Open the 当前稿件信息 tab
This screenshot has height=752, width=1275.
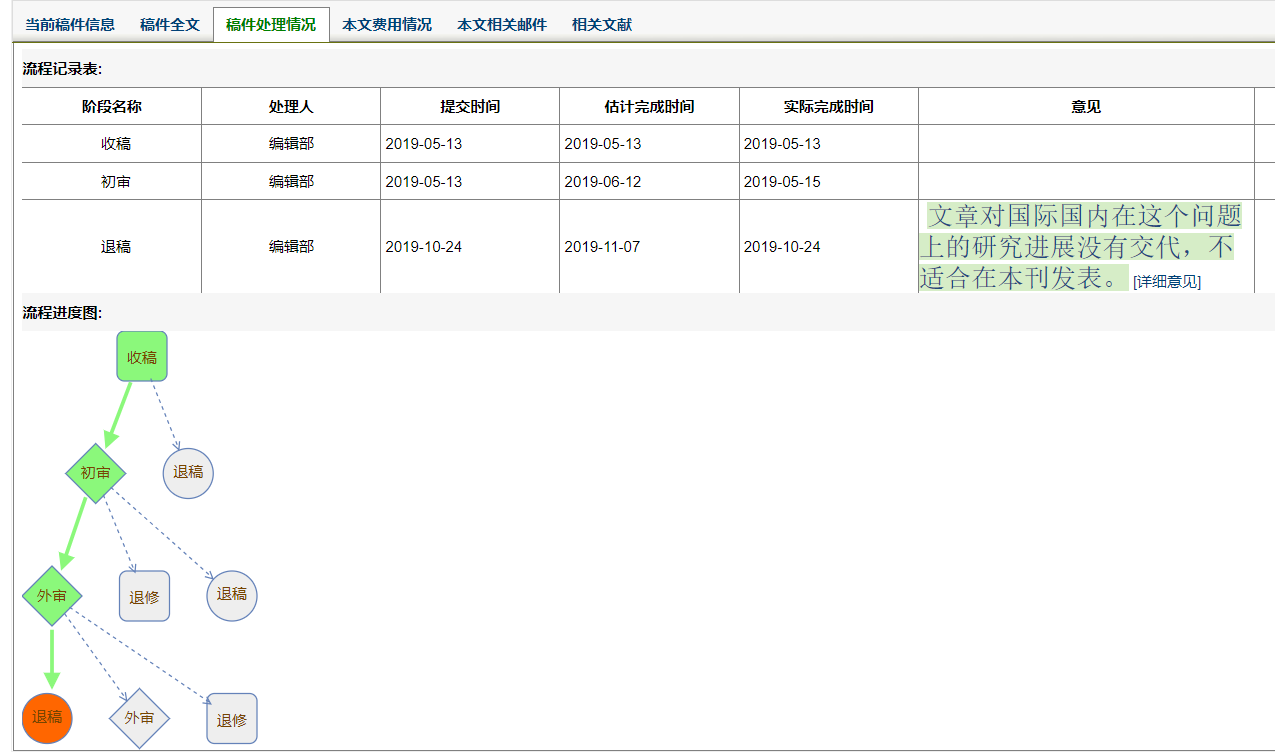[x=70, y=25]
